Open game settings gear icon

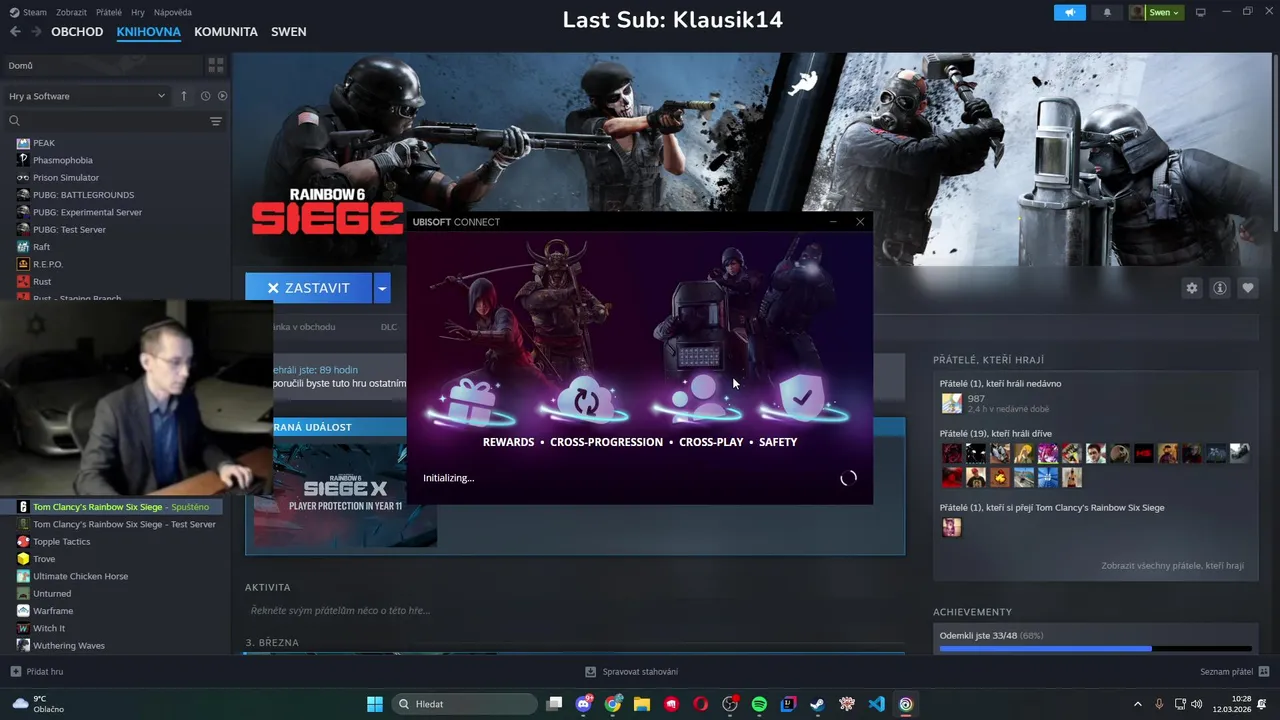click(x=1191, y=288)
